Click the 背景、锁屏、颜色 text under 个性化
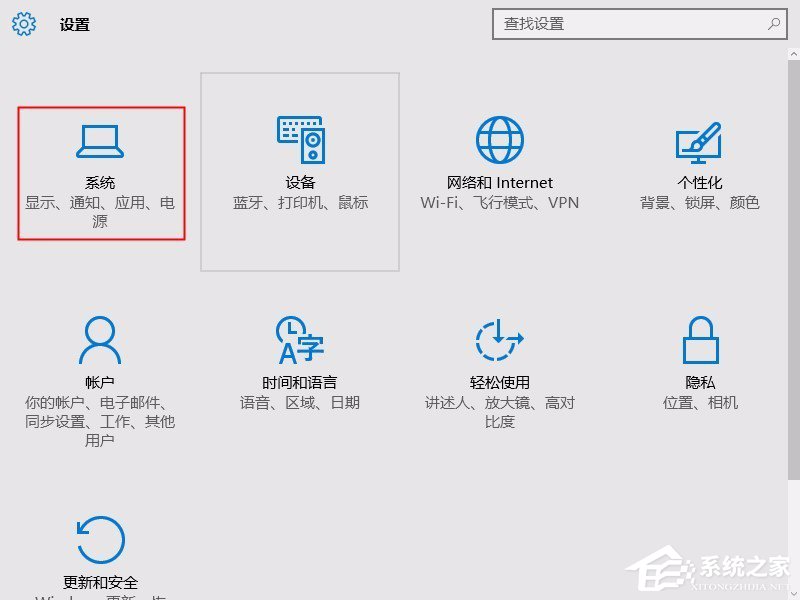800x600 pixels. pyautogui.click(x=700, y=203)
